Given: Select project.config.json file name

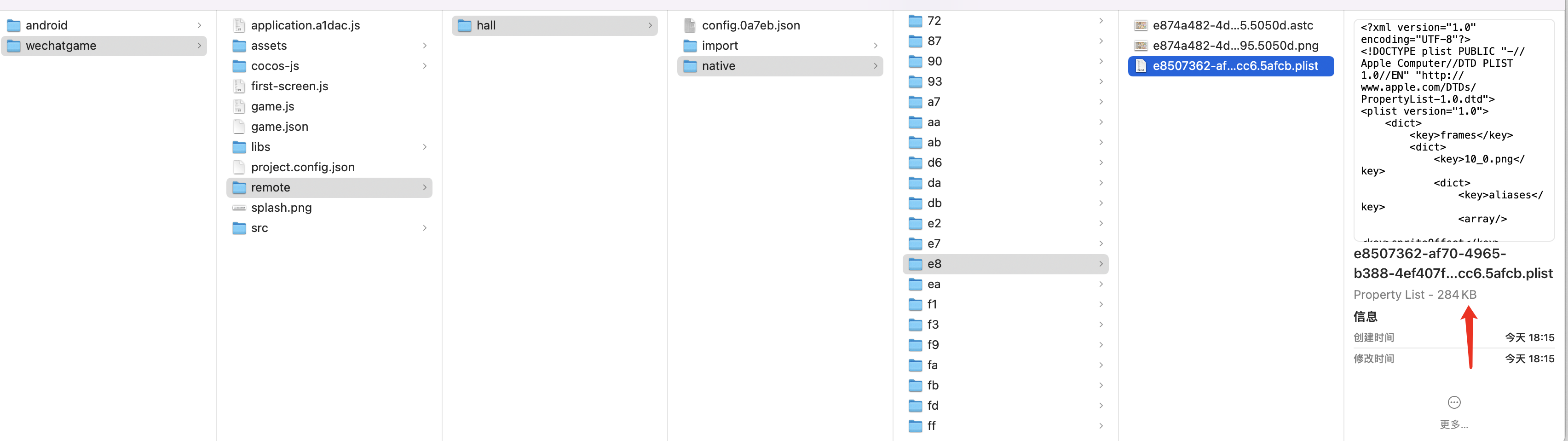Looking at the screenshot, I should click(303, 167).
